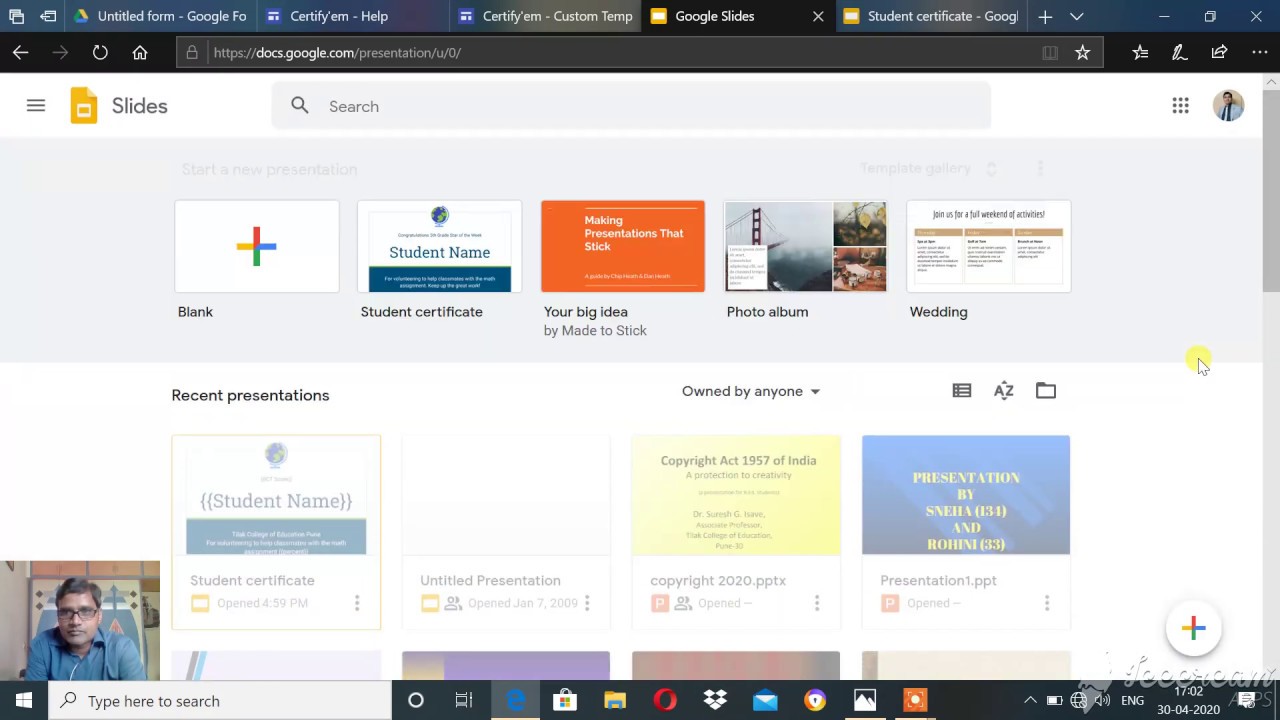Create a Blank presentation
Viewport: 1280px width, 720px height.
click(x=257, y=247)
